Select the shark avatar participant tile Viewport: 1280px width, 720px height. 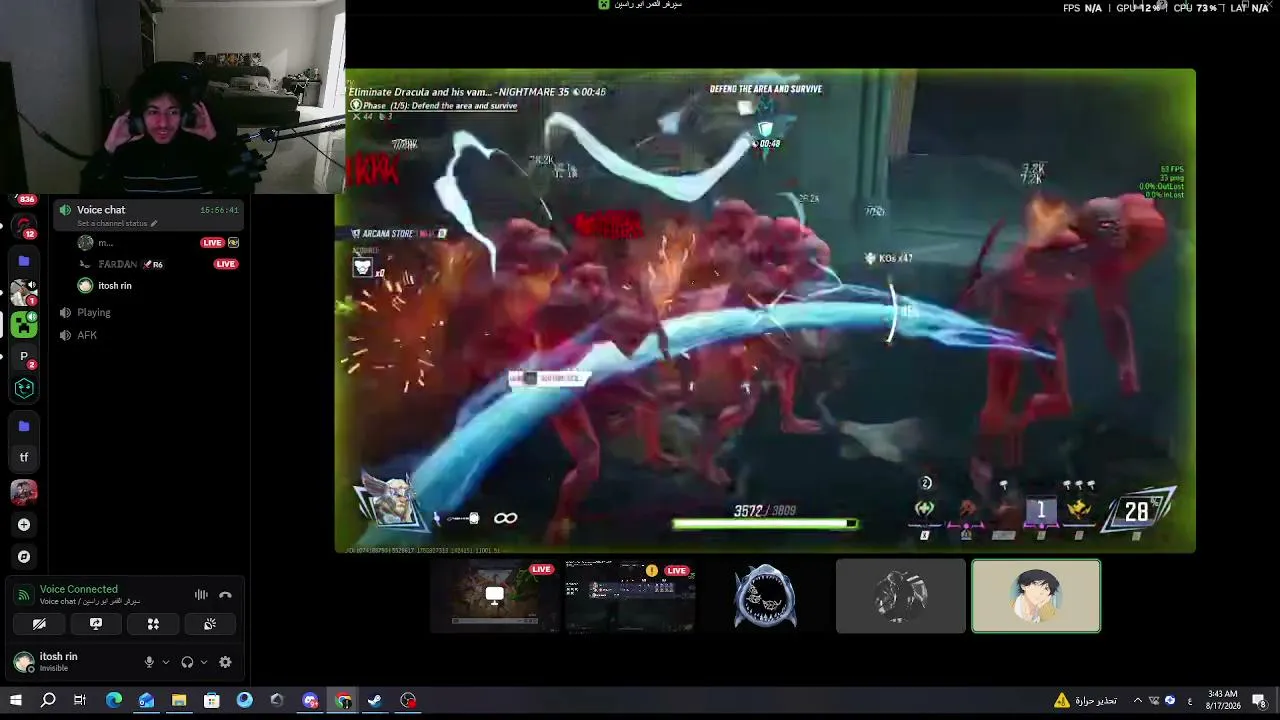point(765,596)
